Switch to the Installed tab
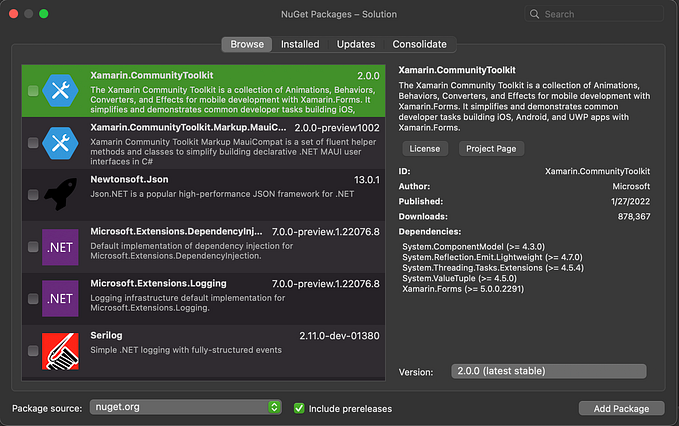The image size is (679, 426). point(300,44)
